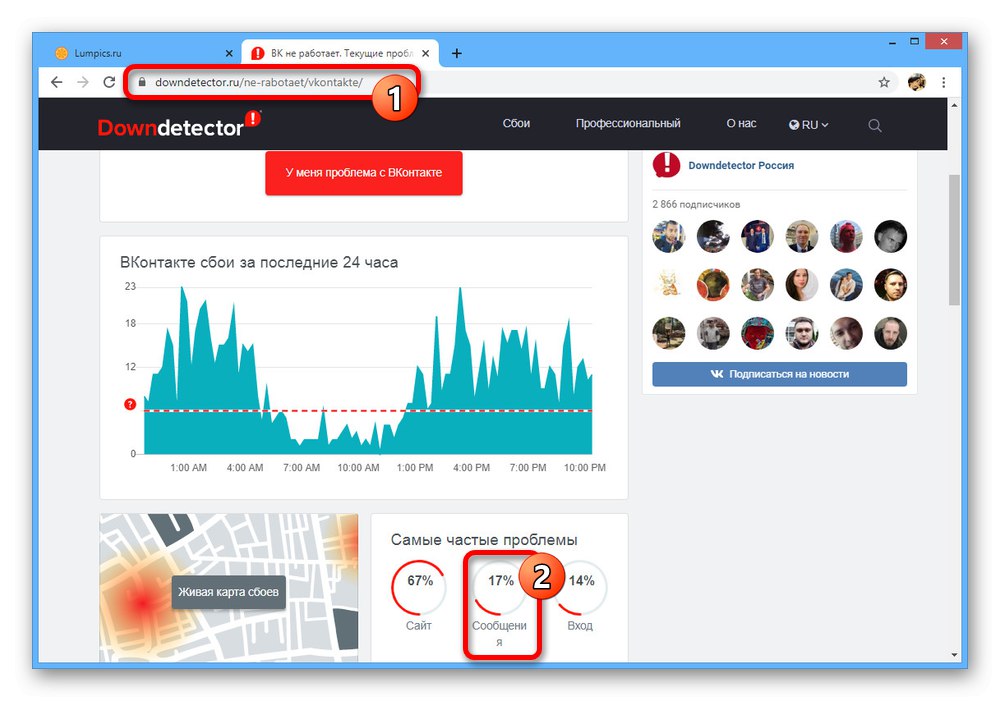The image size is (1000, 701).
Task: Click the page vertical scrollbar thumb
Action: click(954, 239)
